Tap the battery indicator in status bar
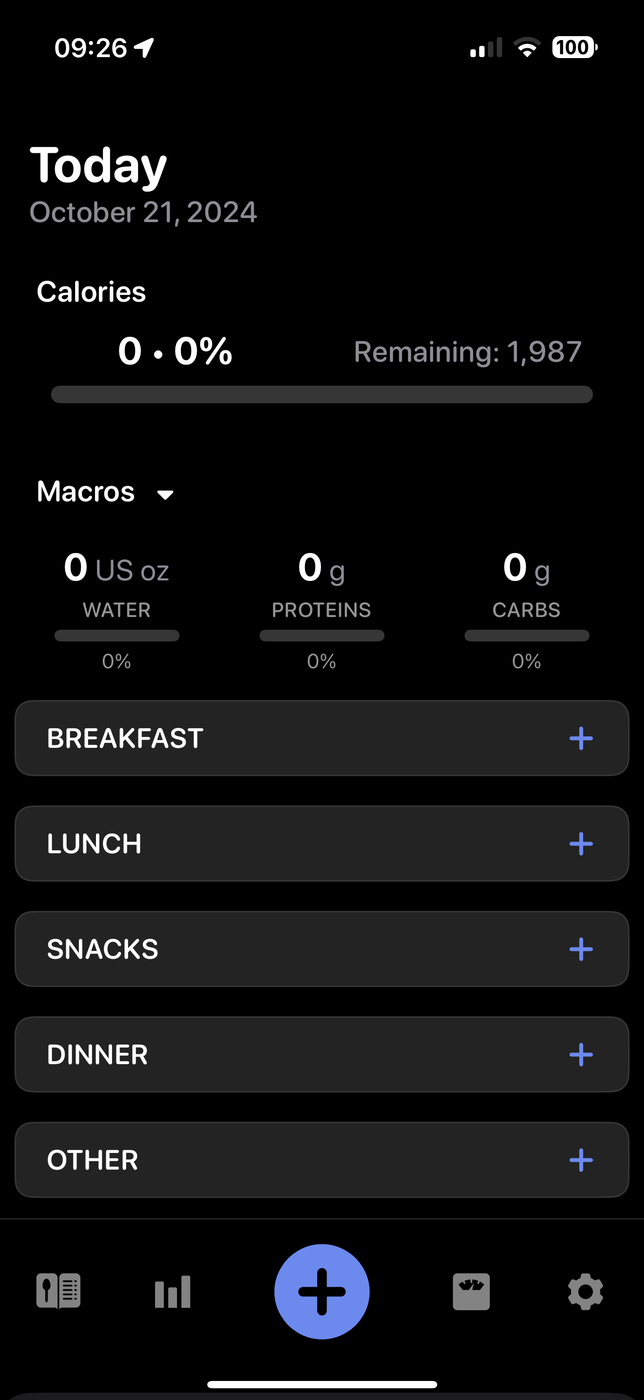The width and height of the screenshot is (644, 1400). (x=574, y=47)
